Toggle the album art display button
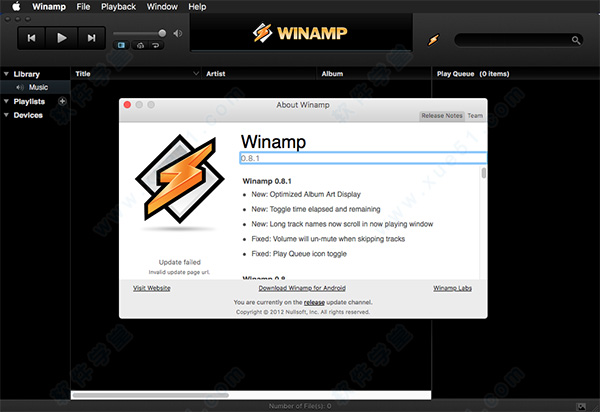This screenshot has height=412, width=600. (x=121, y=46)
